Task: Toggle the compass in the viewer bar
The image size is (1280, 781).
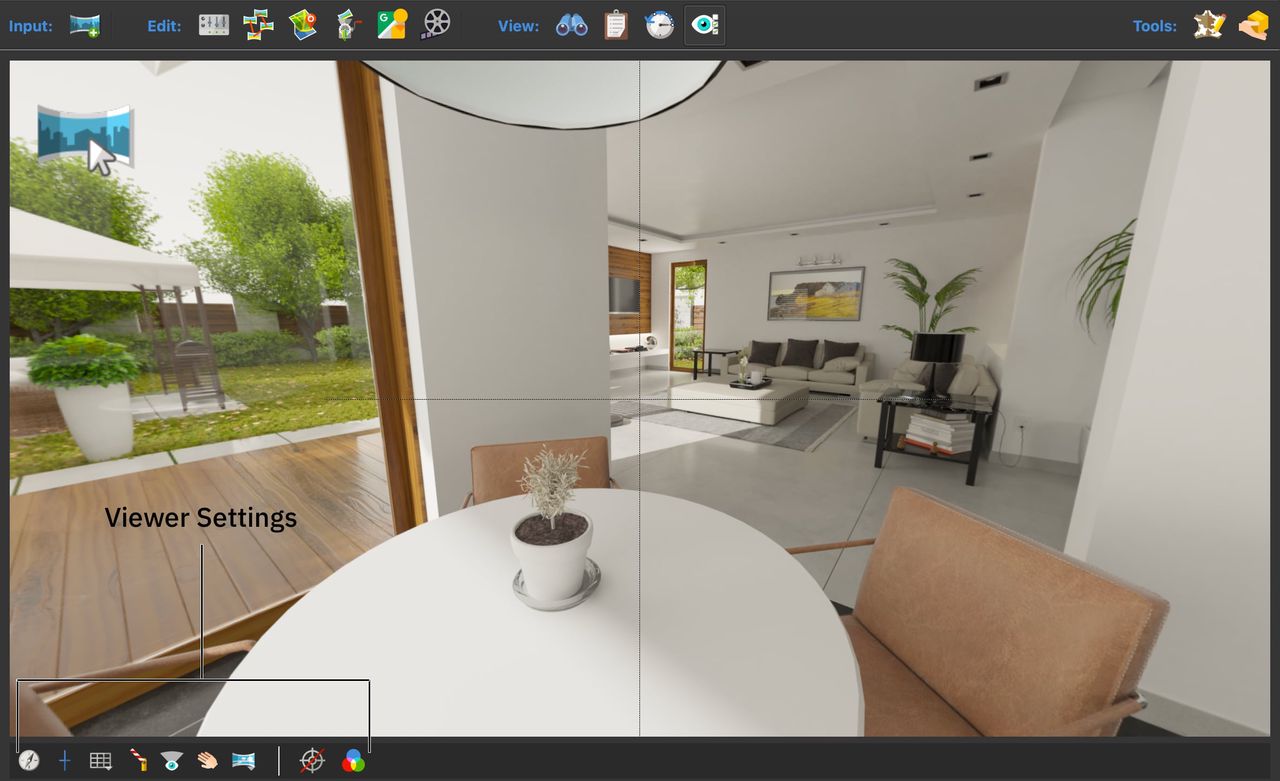Action: [29, 761]
